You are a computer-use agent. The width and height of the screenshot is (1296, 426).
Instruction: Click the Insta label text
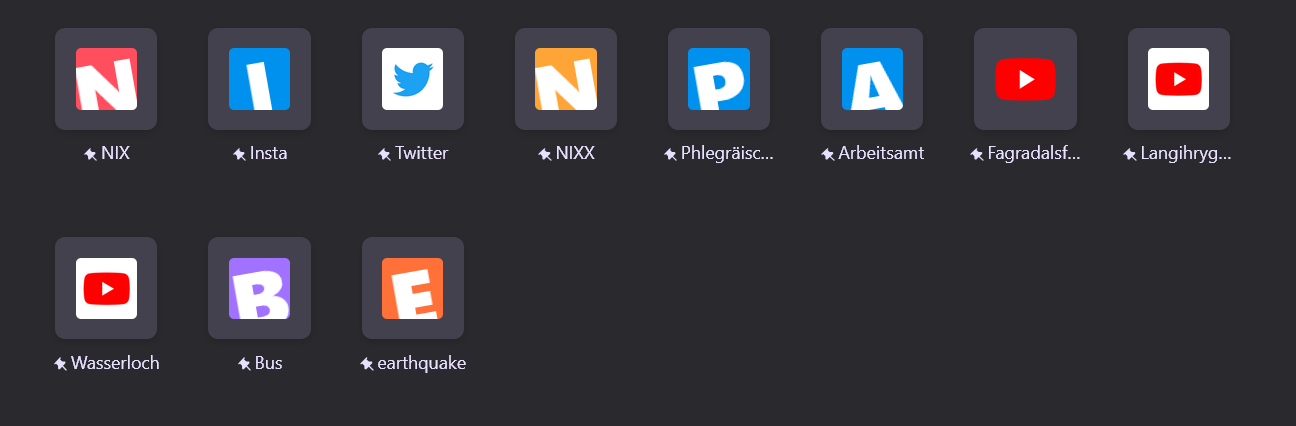[x=269, y=154]
